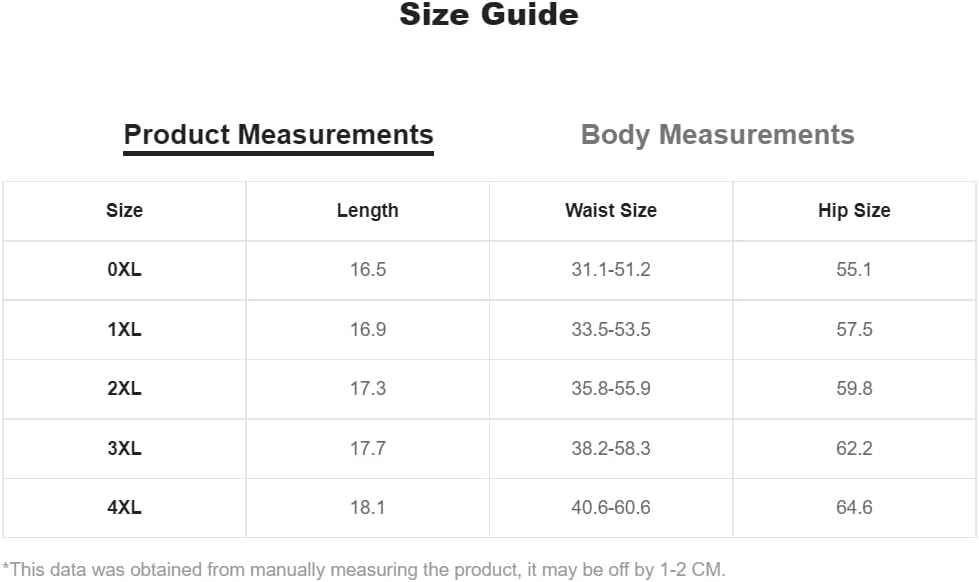Click hip size value 59.8
Viewport: 979px width, 582px height.
(x=854, y=388)
